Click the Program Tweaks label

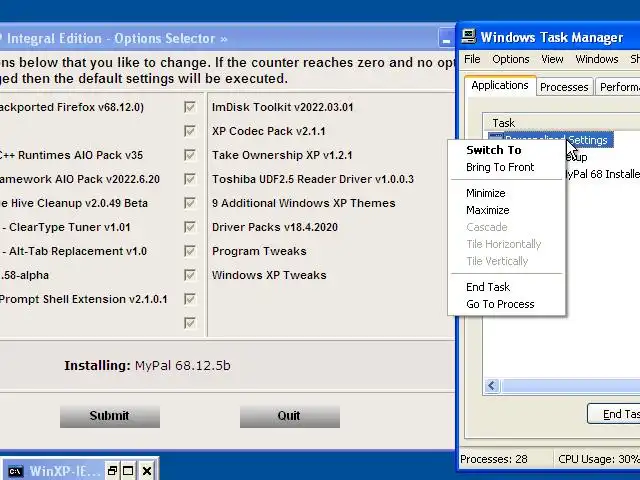259,251
